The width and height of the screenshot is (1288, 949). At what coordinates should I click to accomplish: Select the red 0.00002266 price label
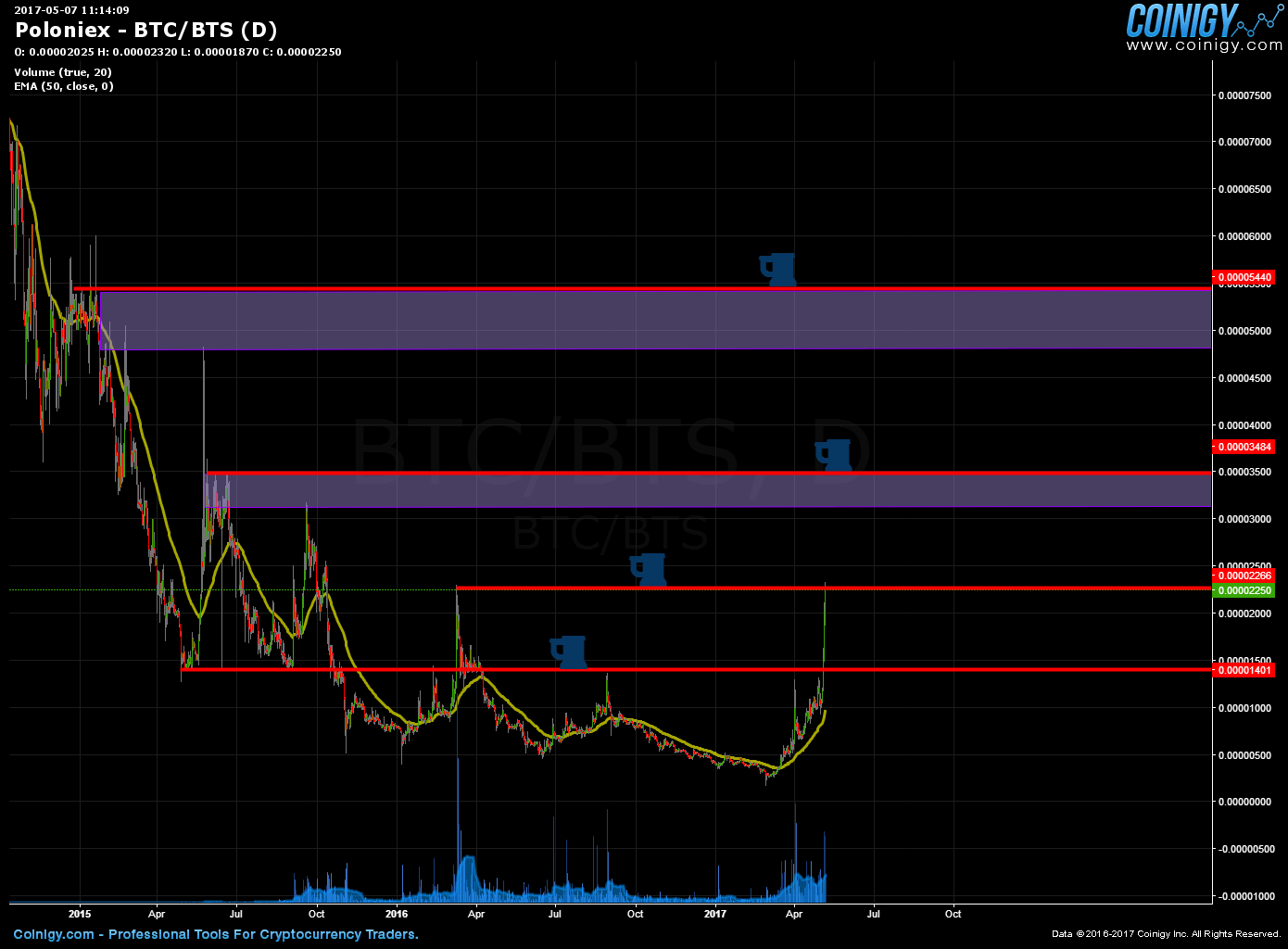coord(1244,576)
